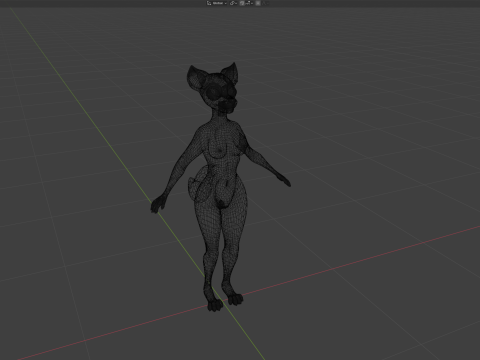Open the Pivot Point dropdown in the header
The width and height of the screenshot is (480, 360).
[233, 3]
